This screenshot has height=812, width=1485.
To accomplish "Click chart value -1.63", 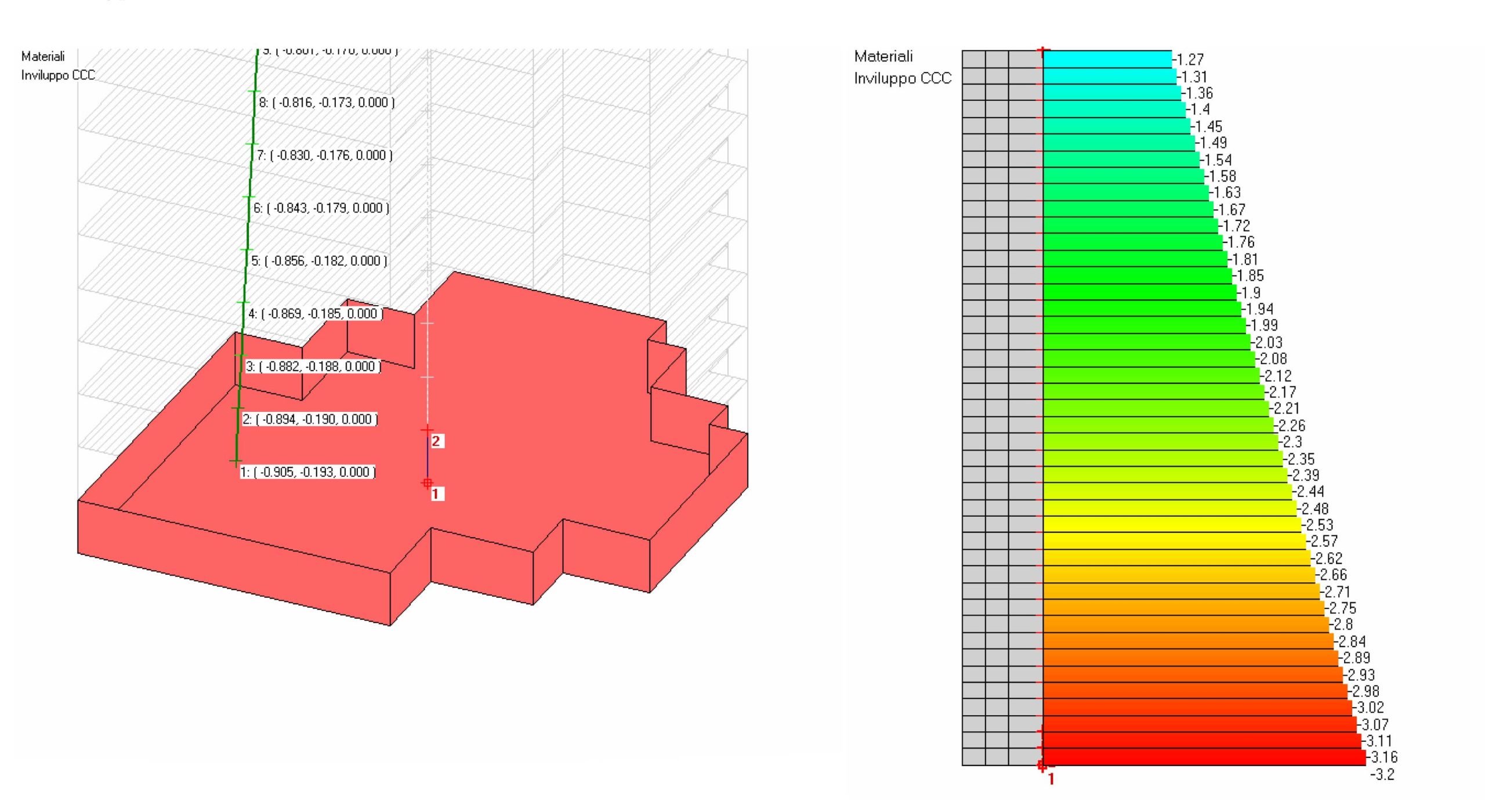I will (1225, 193).
